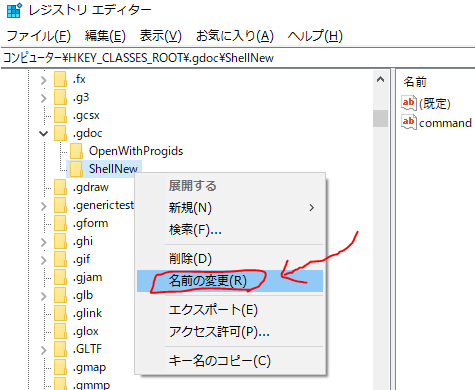The image size is (475, 390).
Task: Click the registry path address bar
Action: point(238,58)
